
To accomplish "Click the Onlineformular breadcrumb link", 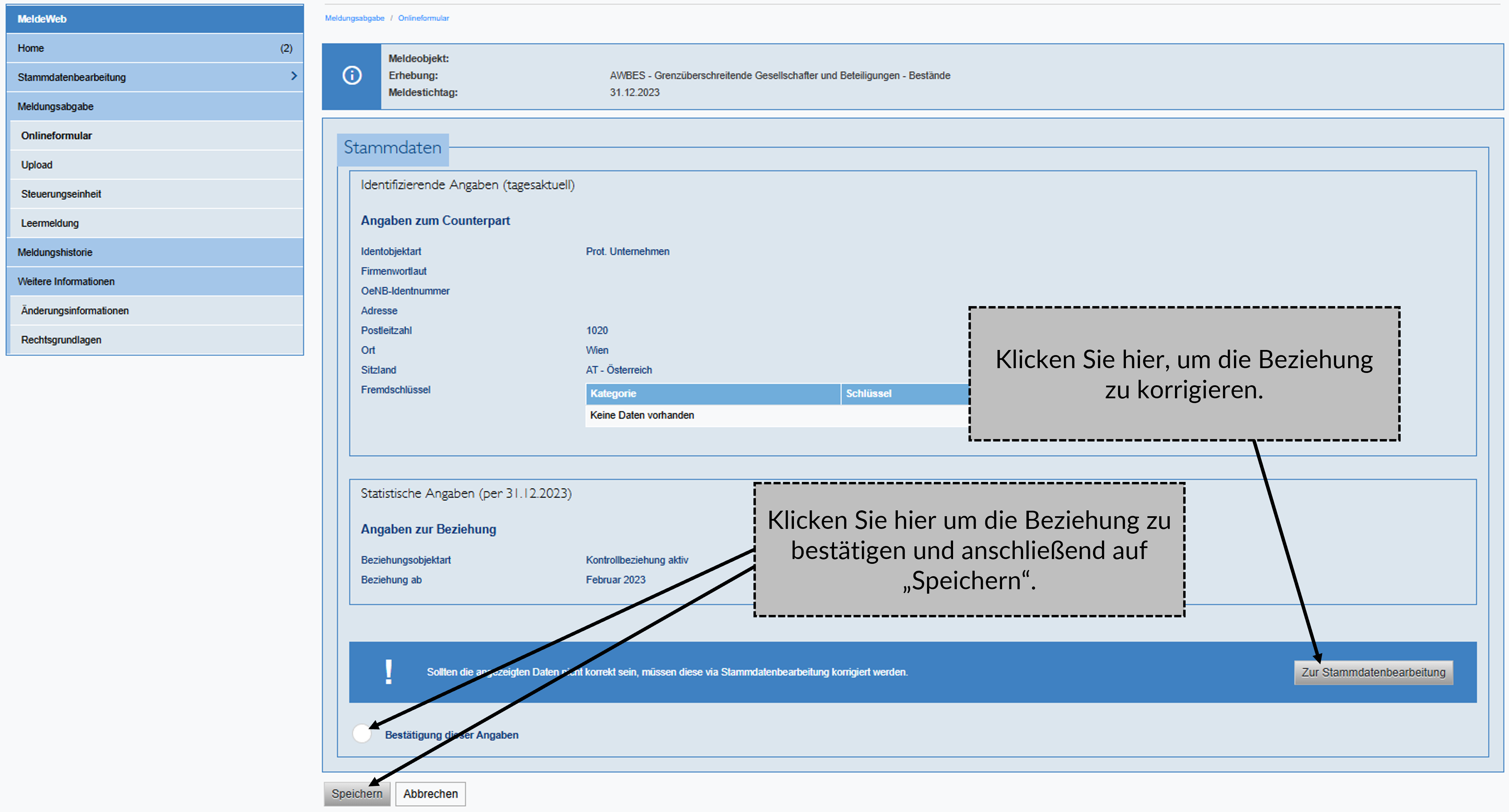I will pos(423,18).
